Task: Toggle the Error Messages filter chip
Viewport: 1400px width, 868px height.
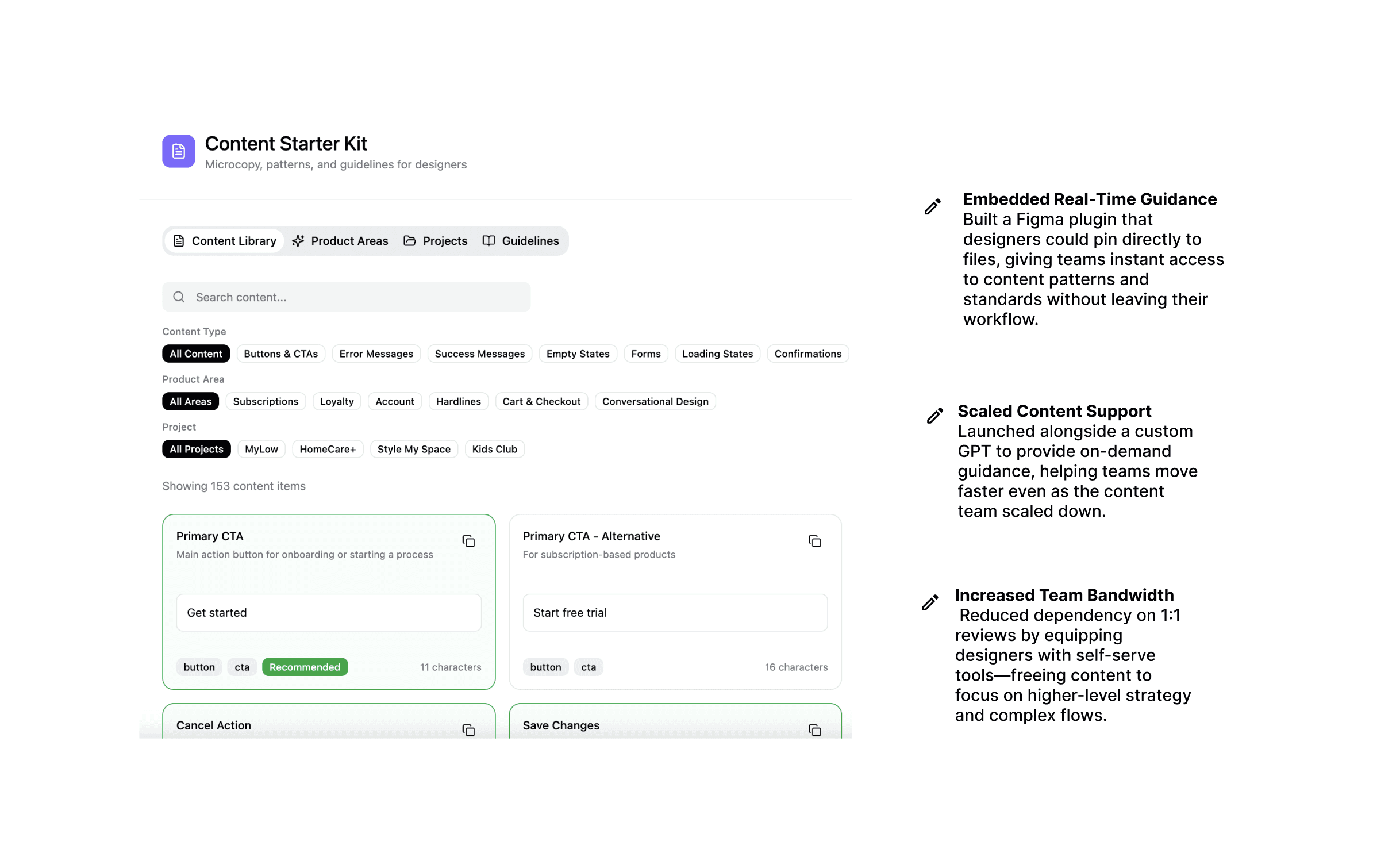Action: 376,354
